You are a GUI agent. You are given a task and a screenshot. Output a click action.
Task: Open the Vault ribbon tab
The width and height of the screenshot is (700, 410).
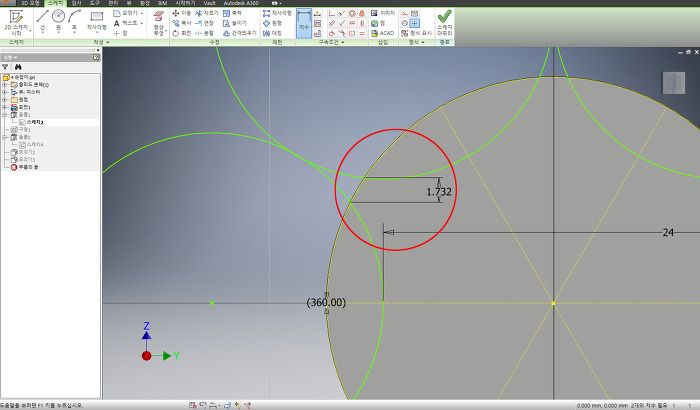[209, 3]
